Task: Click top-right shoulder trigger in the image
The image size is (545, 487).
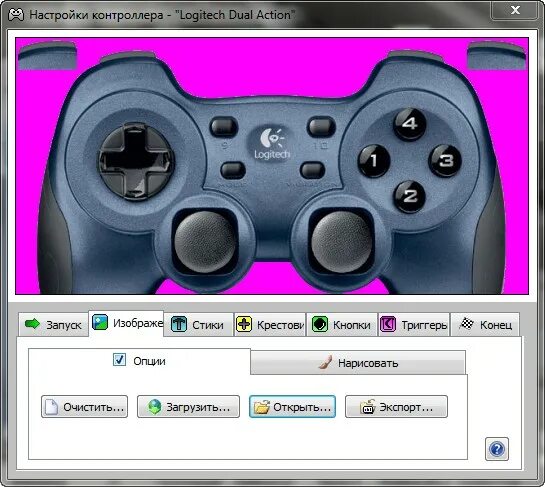Action: pyautogui.click(x=497, y=56)
